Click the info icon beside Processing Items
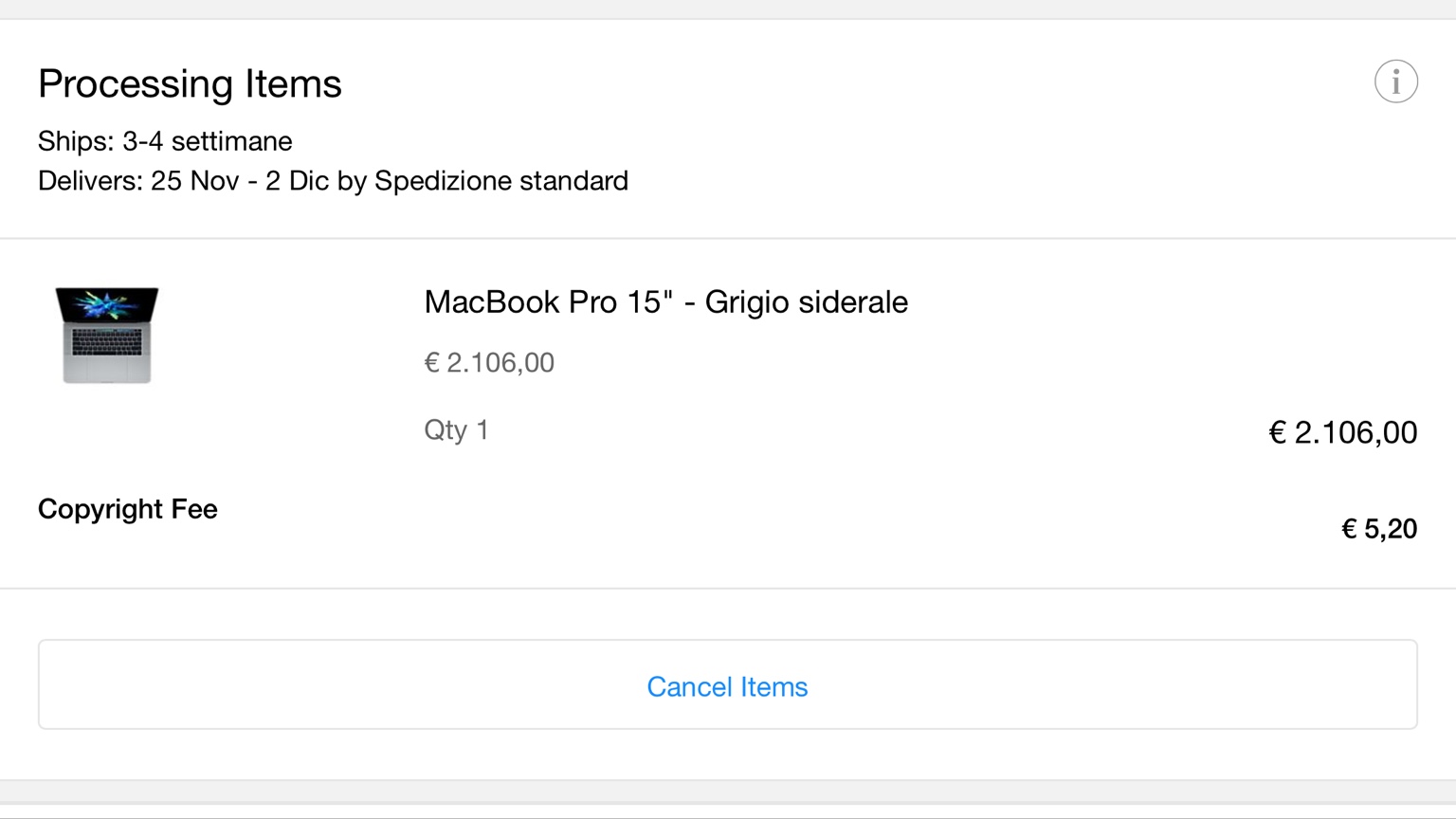The width and height of the screenshot is (1456, 819). [1395, 82]
